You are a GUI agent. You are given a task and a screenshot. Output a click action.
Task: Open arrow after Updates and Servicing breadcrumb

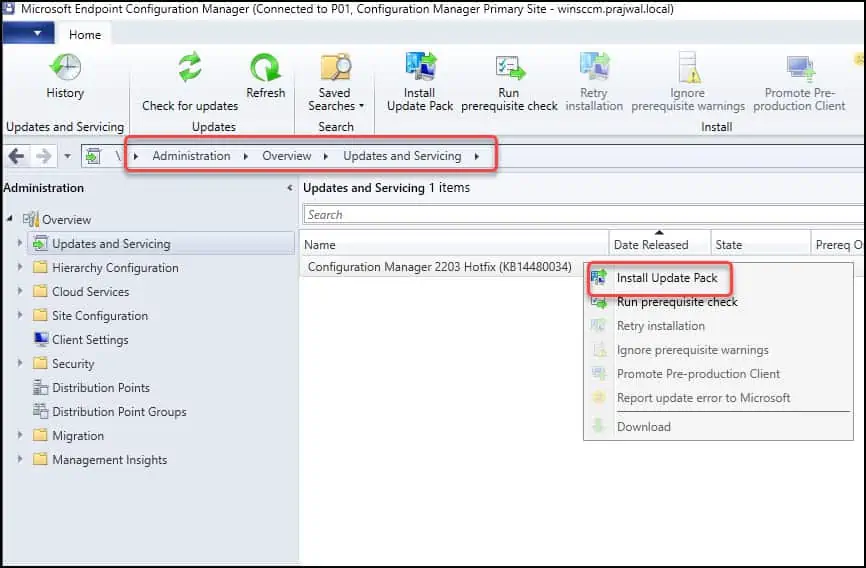477,156
